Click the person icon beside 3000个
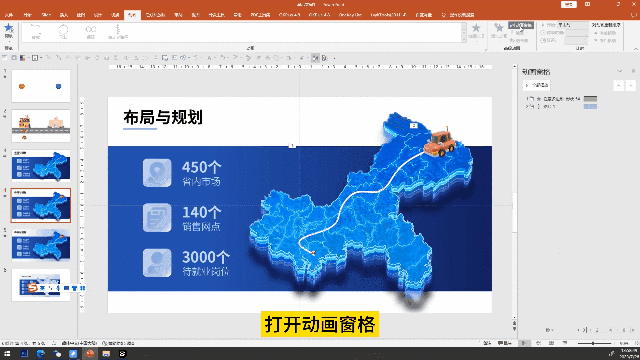The height and width of the screenshot is (360, 640). 157,263
